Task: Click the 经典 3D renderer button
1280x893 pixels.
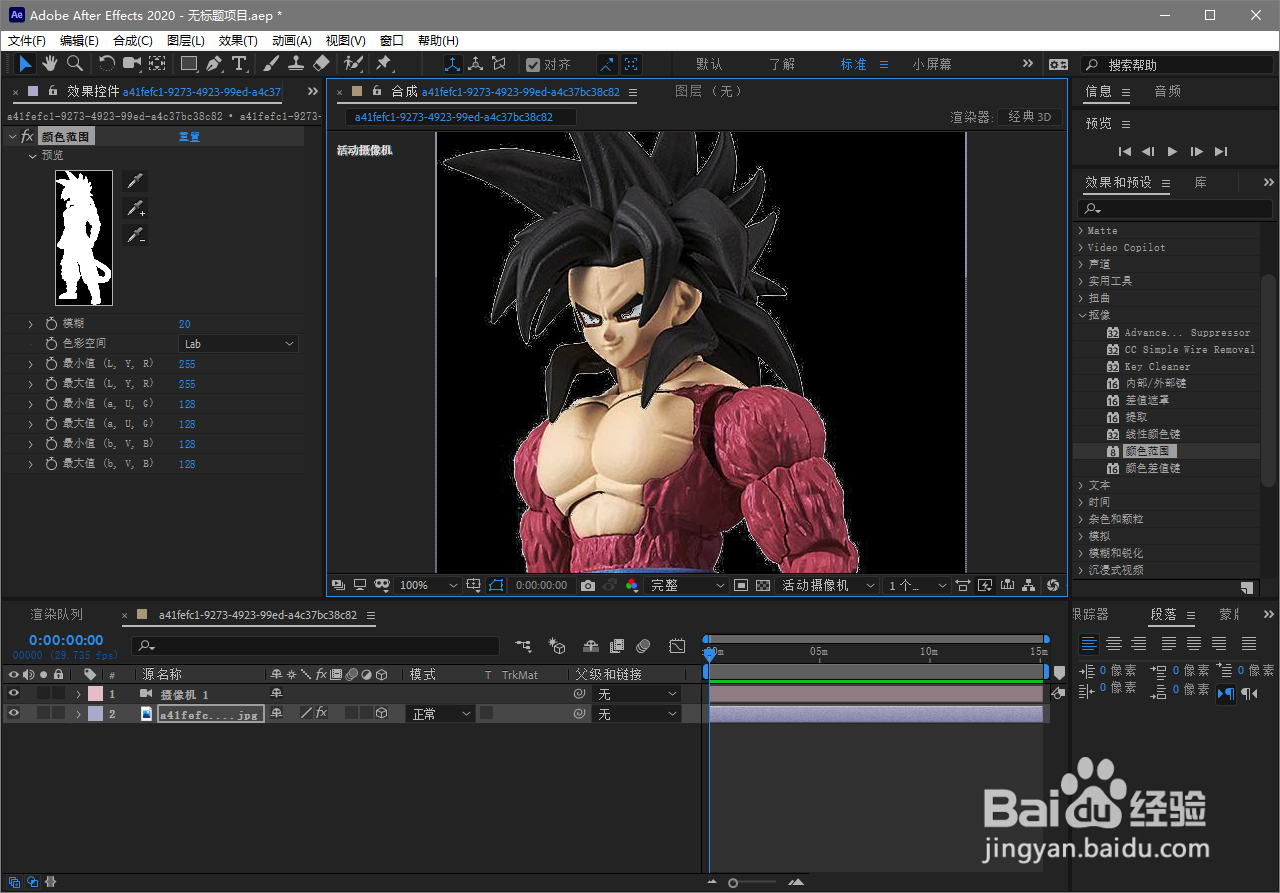Action: click(1030, 117)
